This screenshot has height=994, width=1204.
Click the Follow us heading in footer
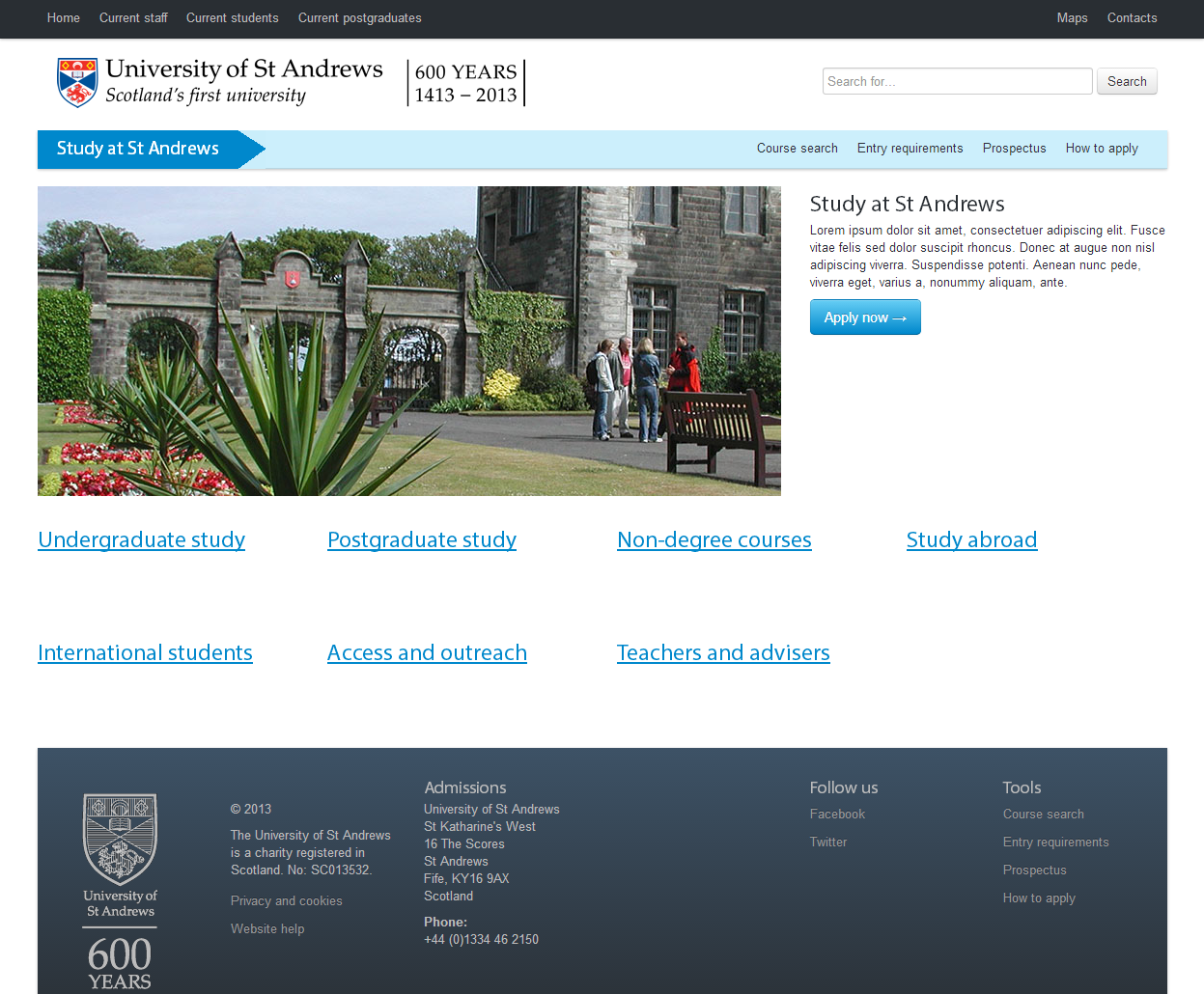(x=844, y=787)
